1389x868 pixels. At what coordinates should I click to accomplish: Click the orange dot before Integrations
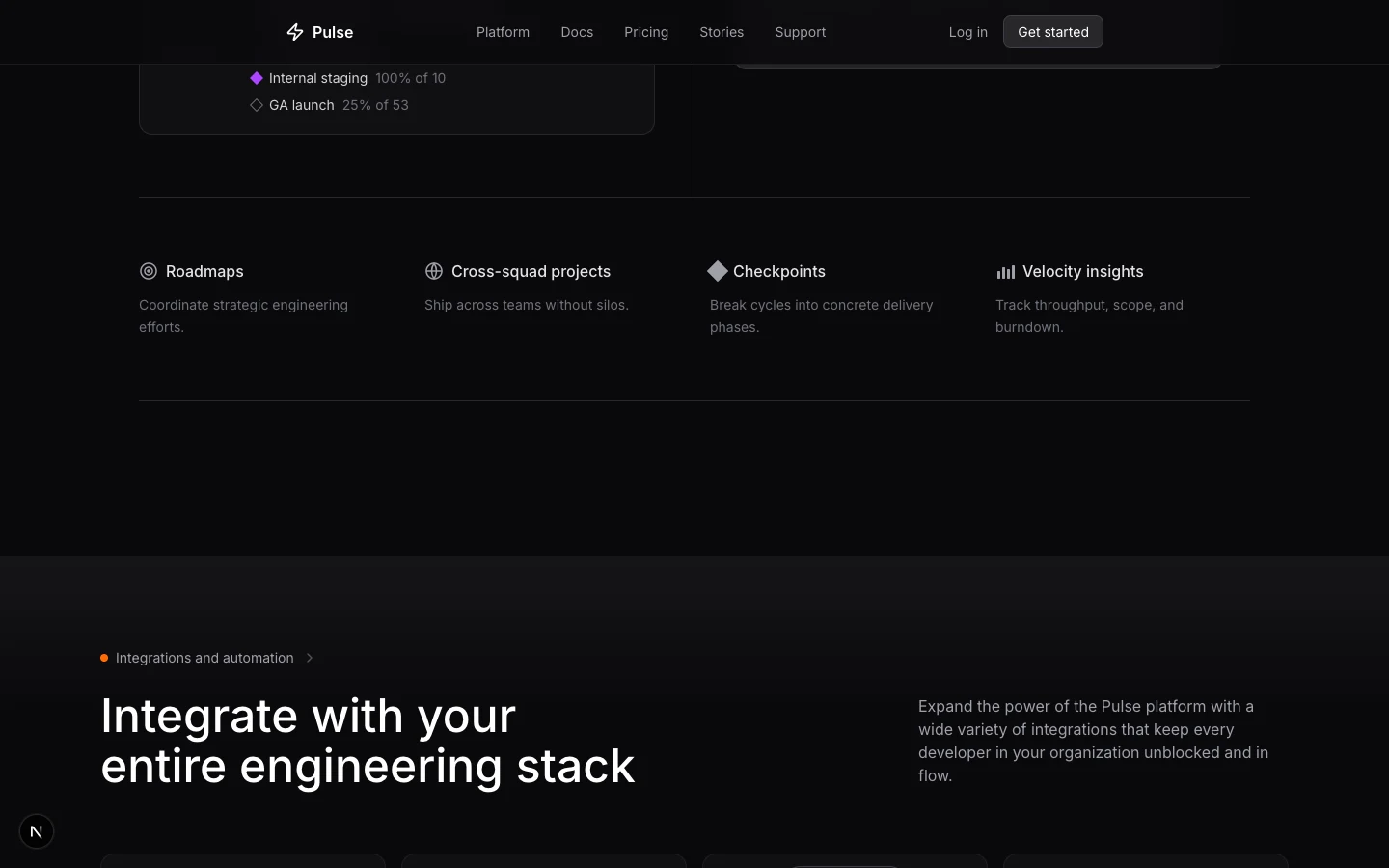[x=104, y=658]
